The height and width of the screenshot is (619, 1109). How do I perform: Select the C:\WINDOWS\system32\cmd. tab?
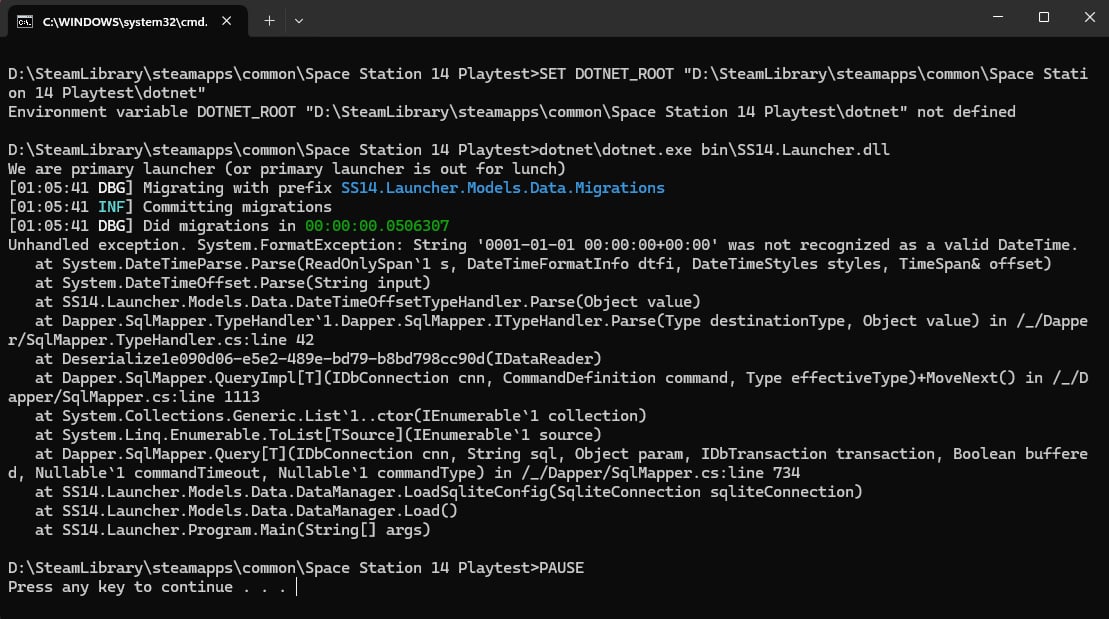coord(127,21)
